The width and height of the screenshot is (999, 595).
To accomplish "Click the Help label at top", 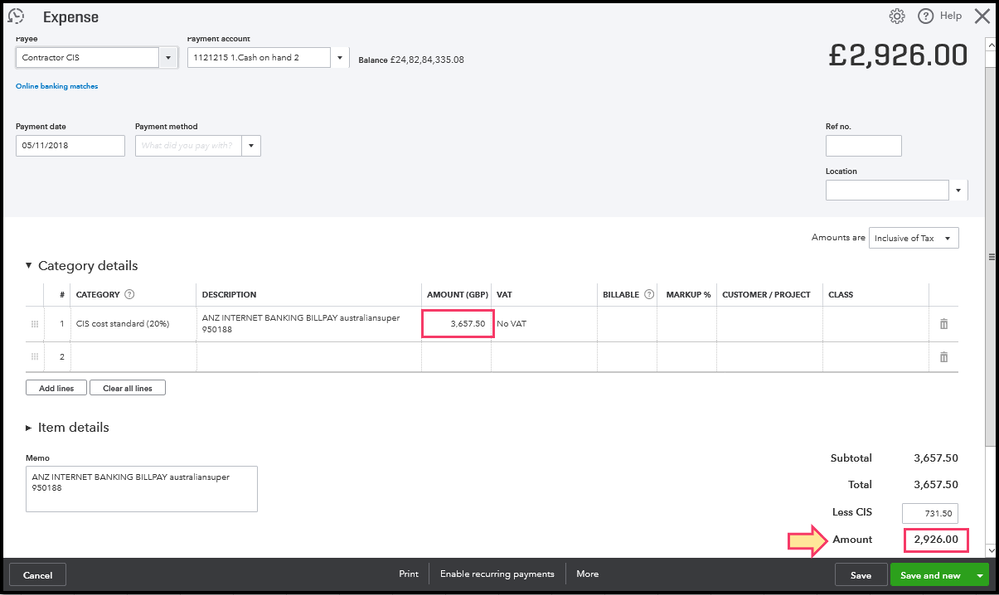I will [951, 16].
